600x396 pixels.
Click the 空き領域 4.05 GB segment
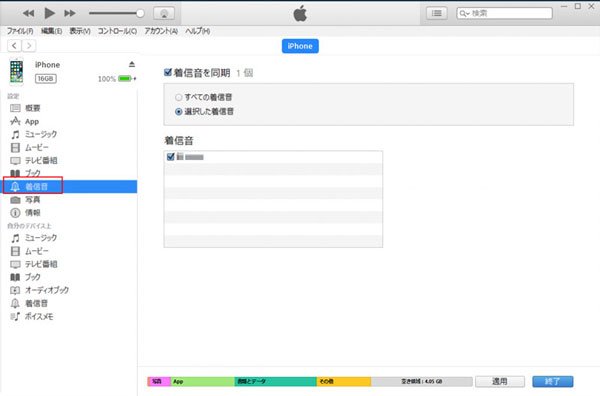[422, 381]
